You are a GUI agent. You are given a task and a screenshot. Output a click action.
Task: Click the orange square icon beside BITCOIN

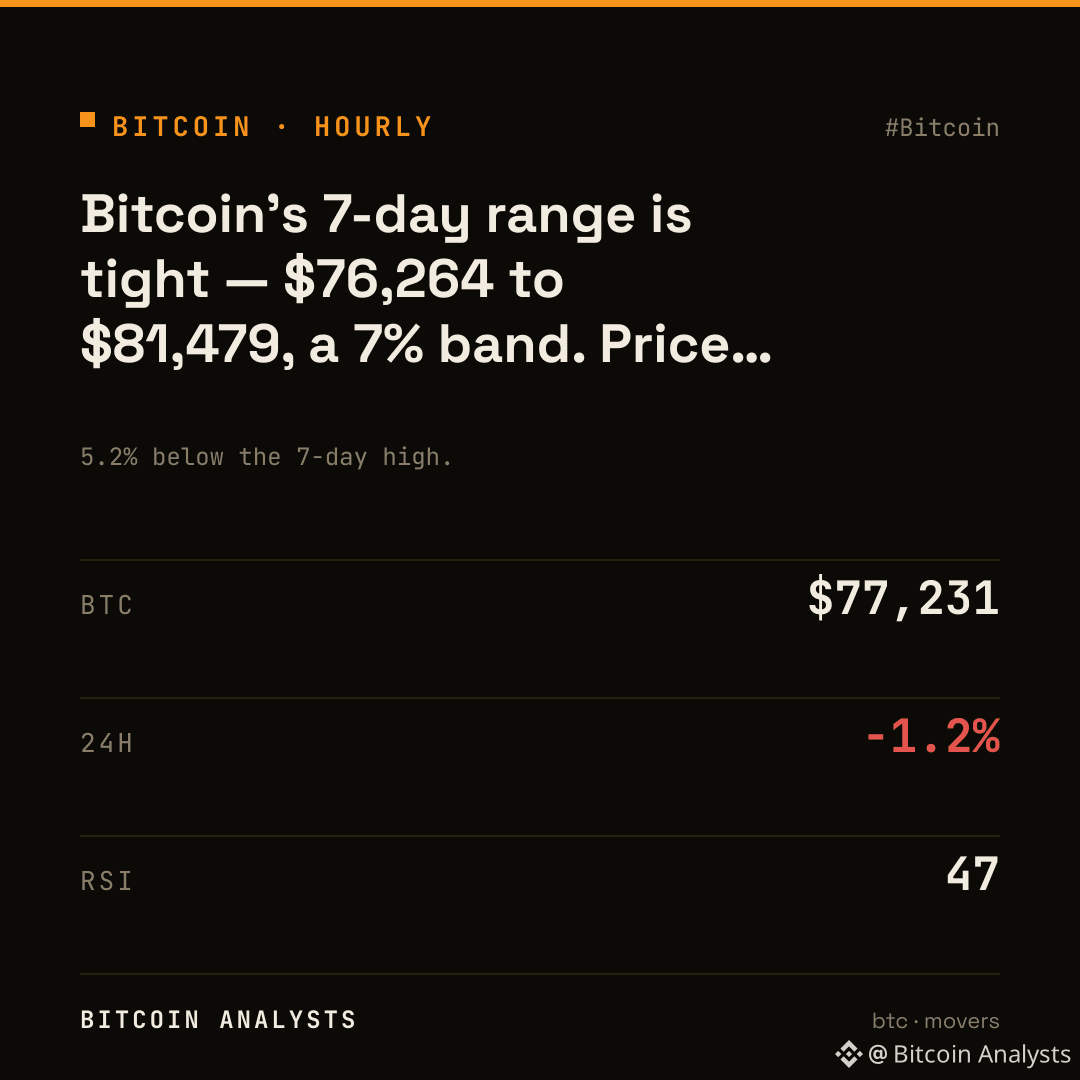coord(87,120)
